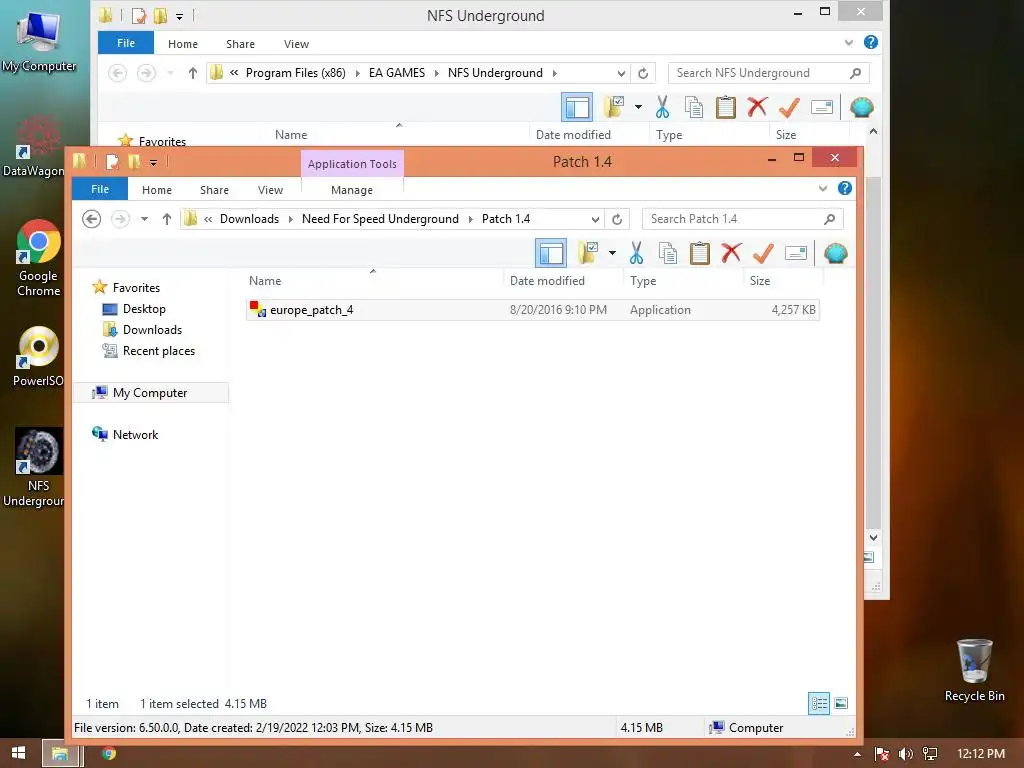Click Program Files (x86) breadcrumb
The height and width of the screenshot is (768, 1024).
pos(295,72)
